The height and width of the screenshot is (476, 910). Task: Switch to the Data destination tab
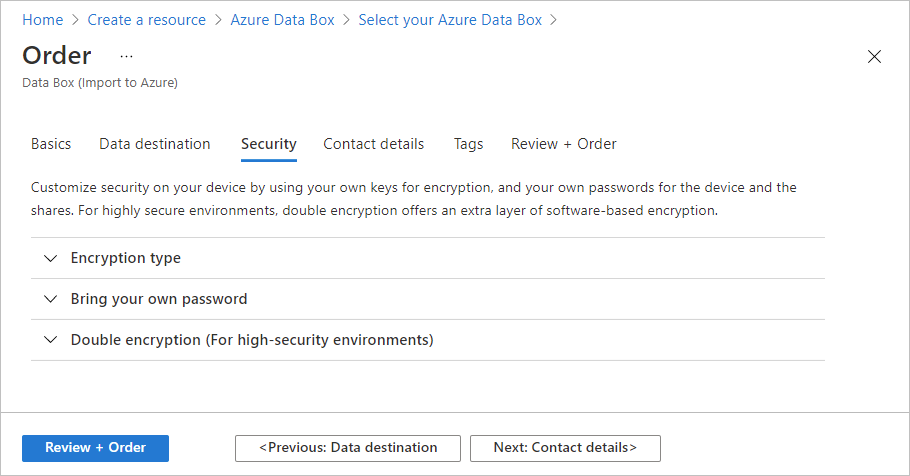click(x=155, y=144)
